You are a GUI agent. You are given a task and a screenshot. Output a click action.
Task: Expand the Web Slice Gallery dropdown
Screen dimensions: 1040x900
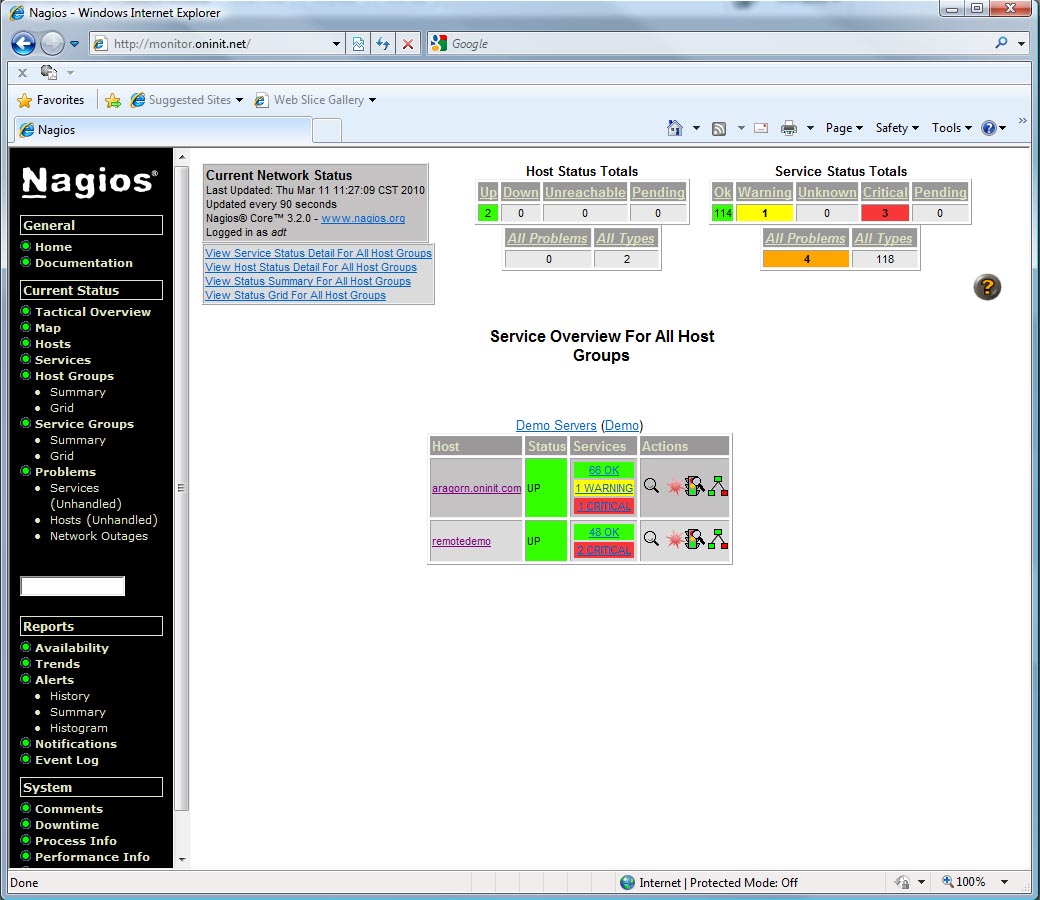coord(373,100)
